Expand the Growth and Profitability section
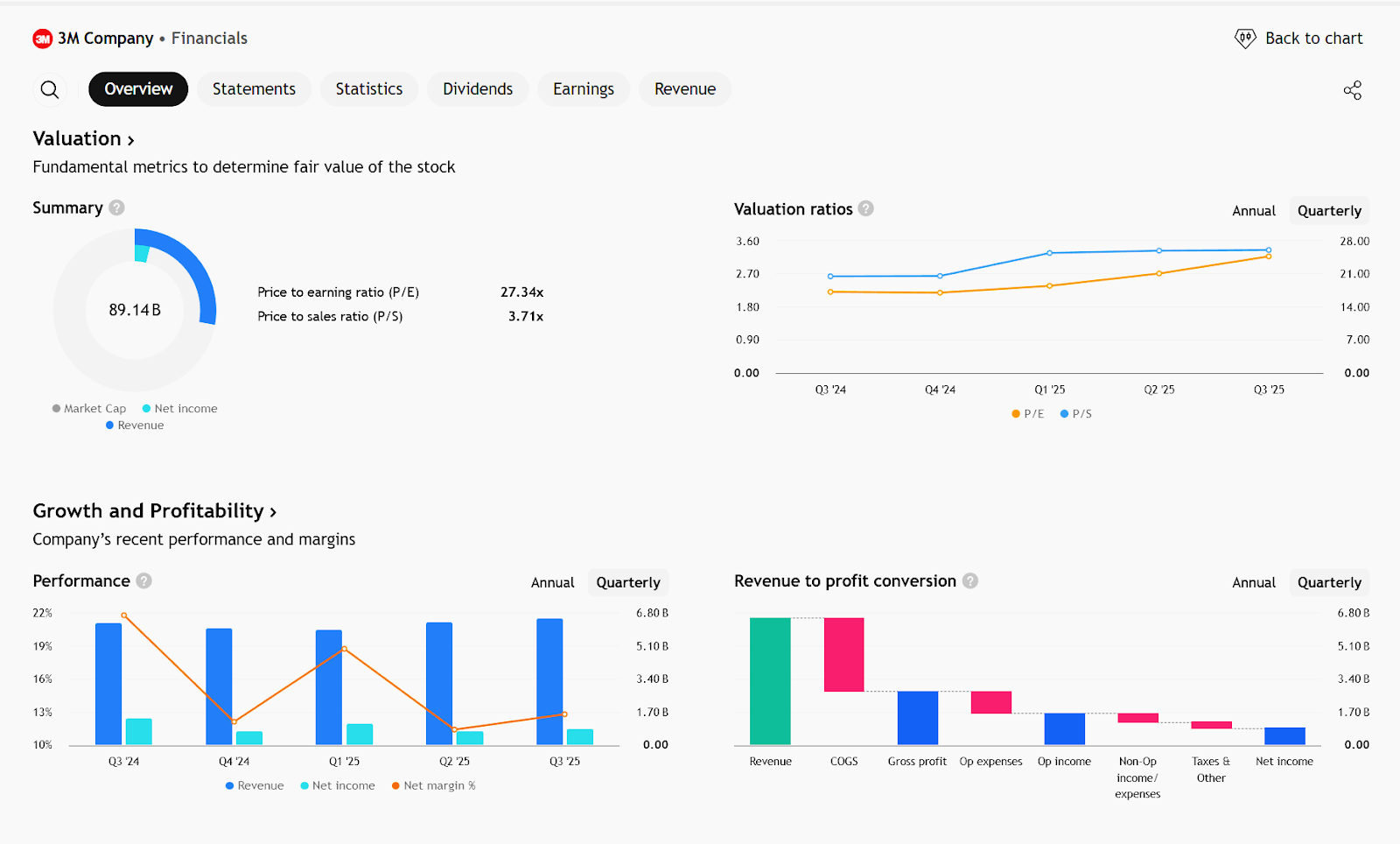 pos(154,511)
